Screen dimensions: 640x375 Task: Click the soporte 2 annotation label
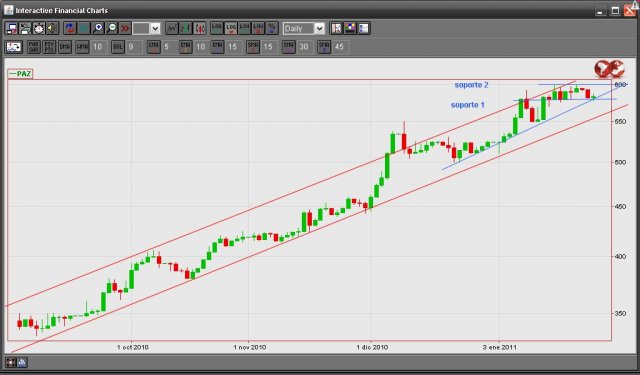(x=471, y=85)
